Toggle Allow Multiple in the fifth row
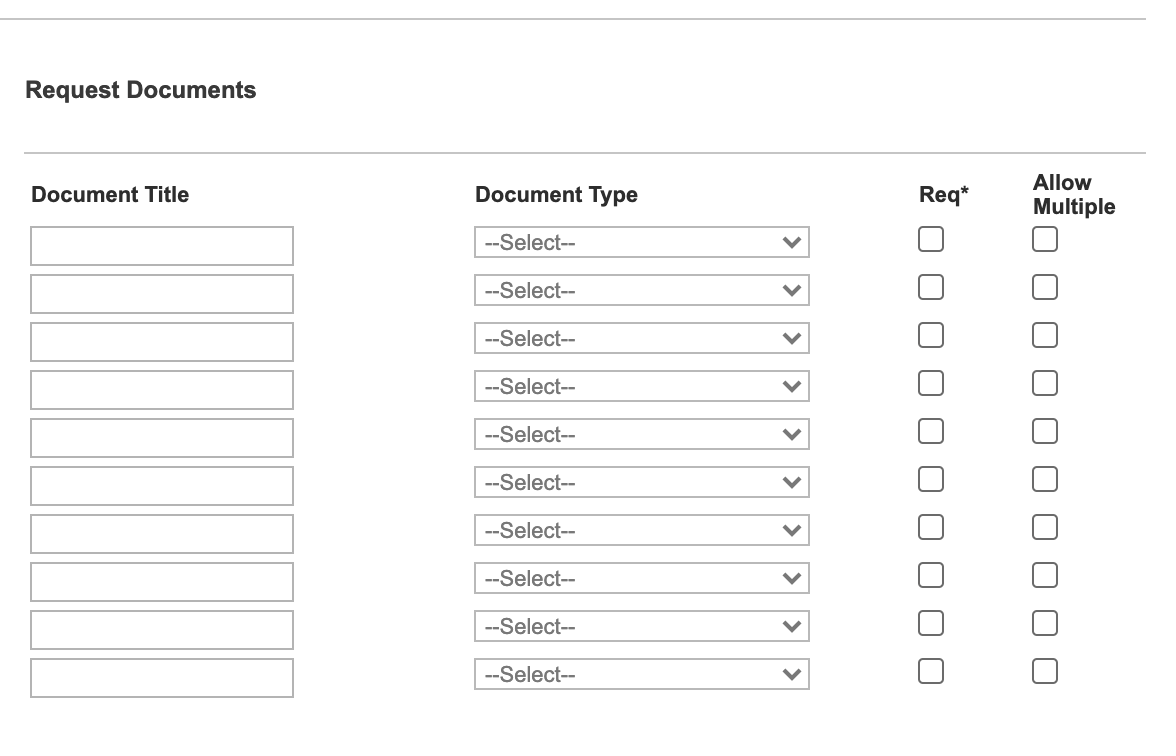 coord(1045,432)
